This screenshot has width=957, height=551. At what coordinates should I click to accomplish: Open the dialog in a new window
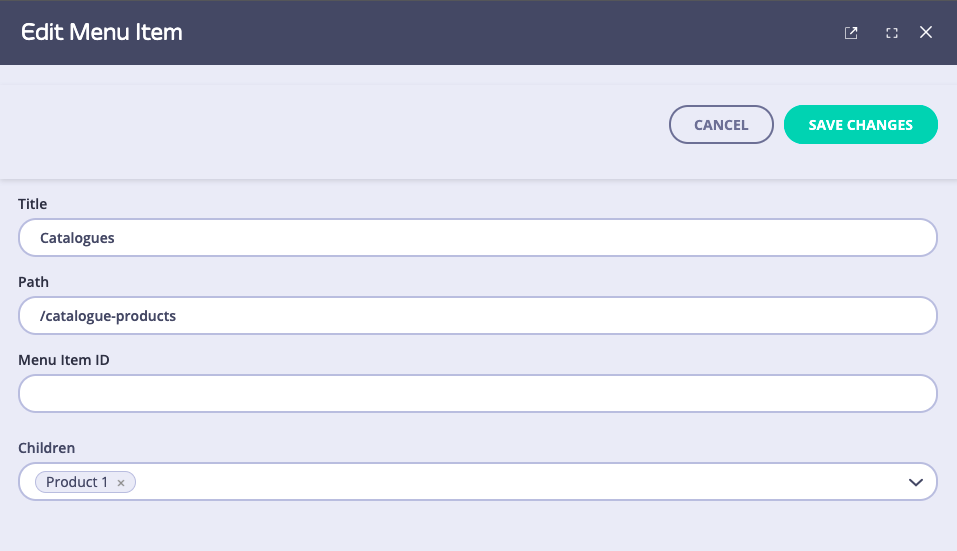pos(851,33)
